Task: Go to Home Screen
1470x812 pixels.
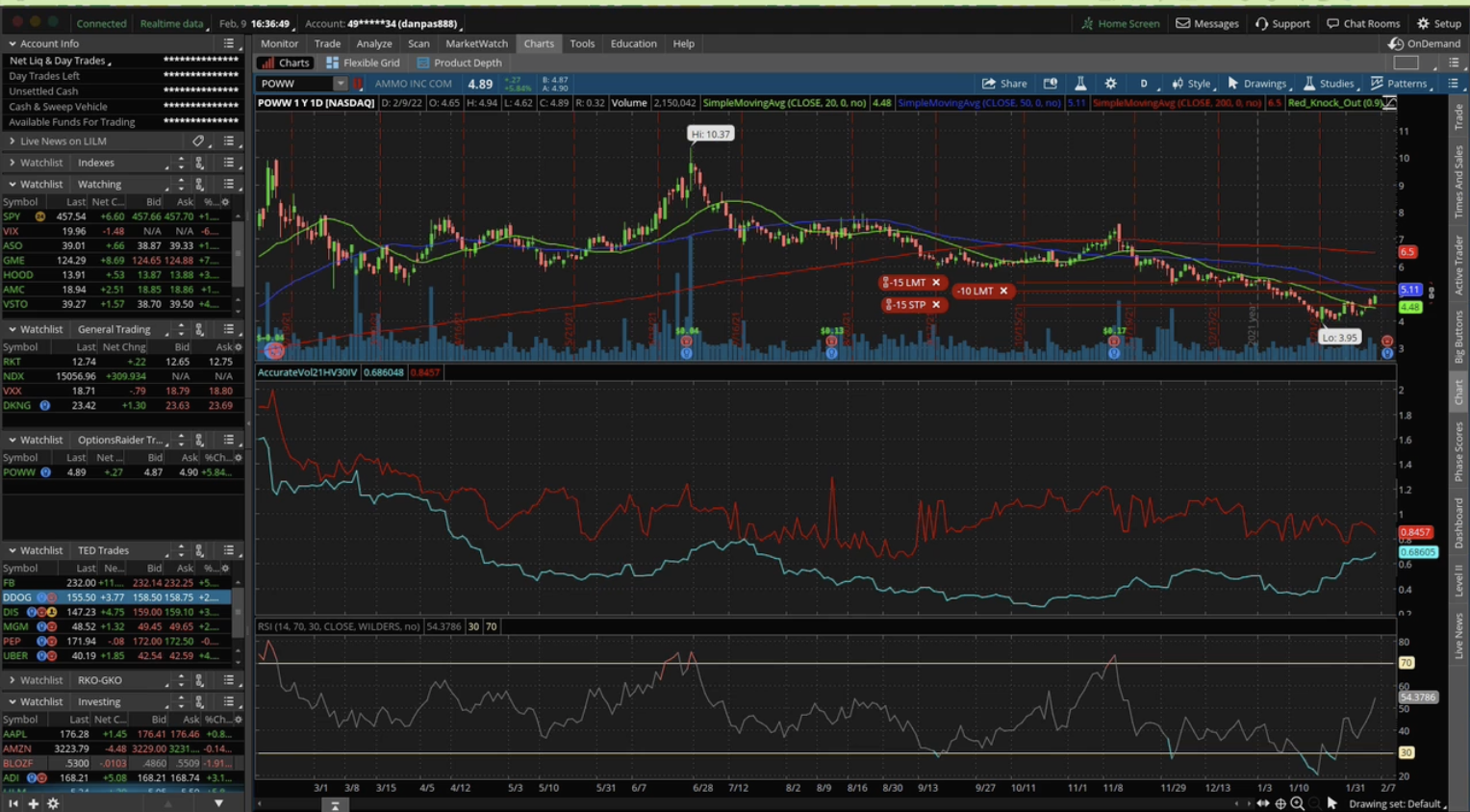Action: (1121, 23)
